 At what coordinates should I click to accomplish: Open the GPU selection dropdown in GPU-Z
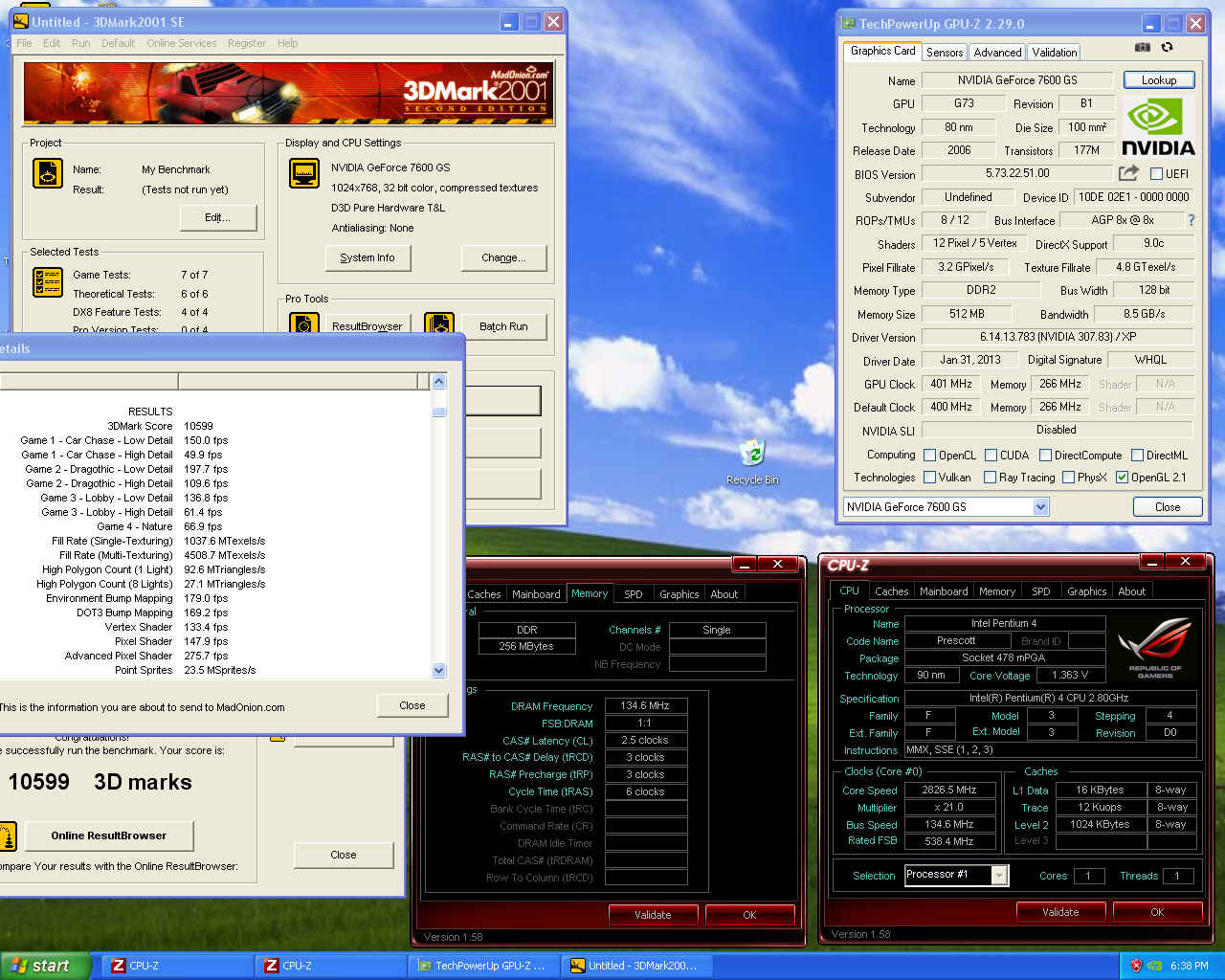point(1040,507)
